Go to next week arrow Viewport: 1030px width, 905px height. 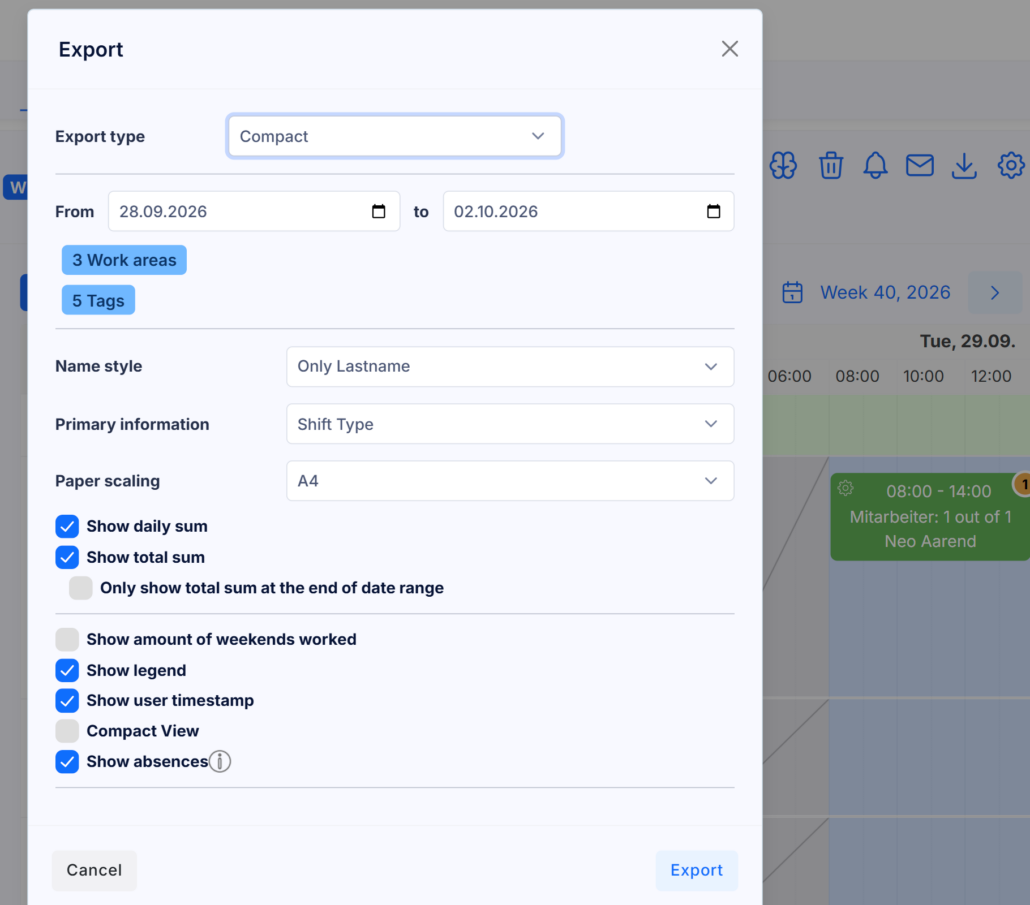(x=995, y=292)
